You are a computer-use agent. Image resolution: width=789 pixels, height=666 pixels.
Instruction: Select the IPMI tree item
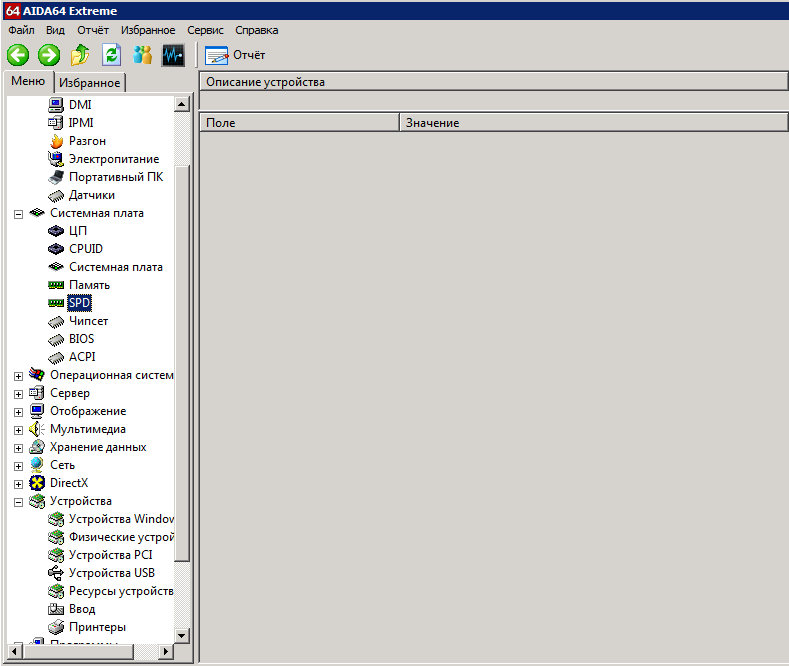(x=81, y=123)
